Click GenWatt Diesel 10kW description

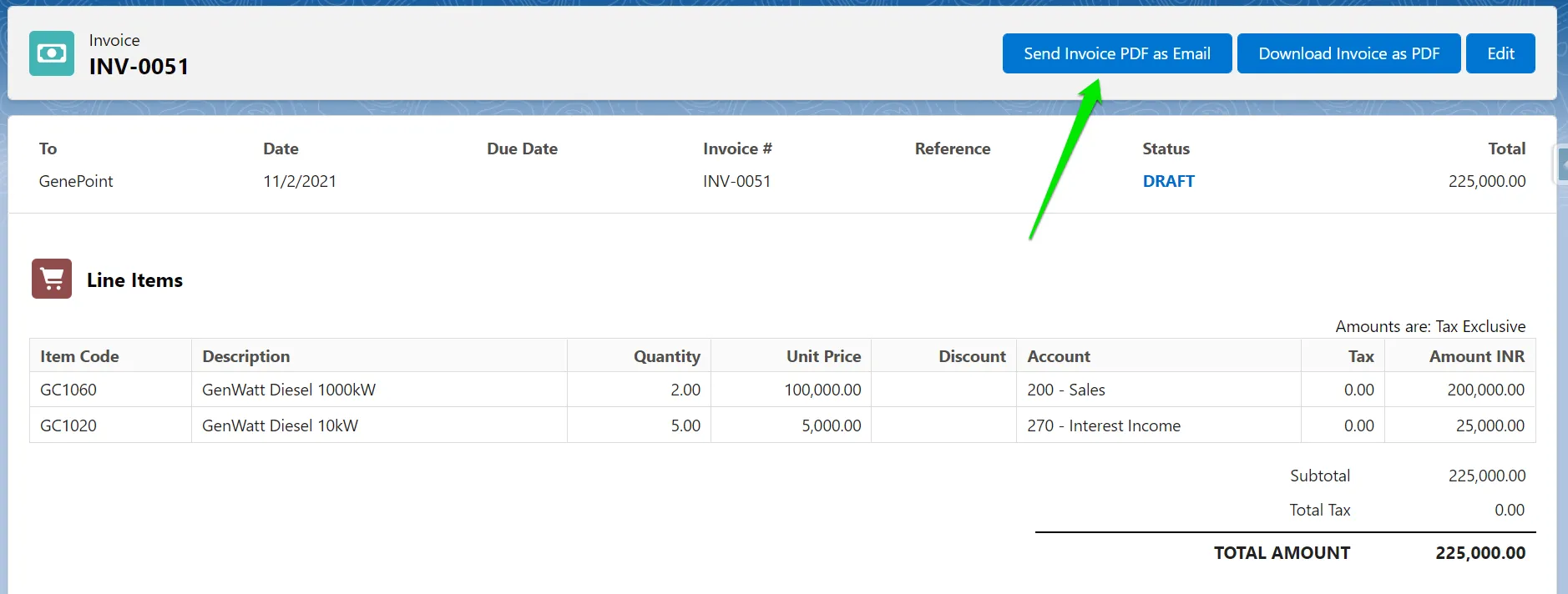click(x=280, y=425)
